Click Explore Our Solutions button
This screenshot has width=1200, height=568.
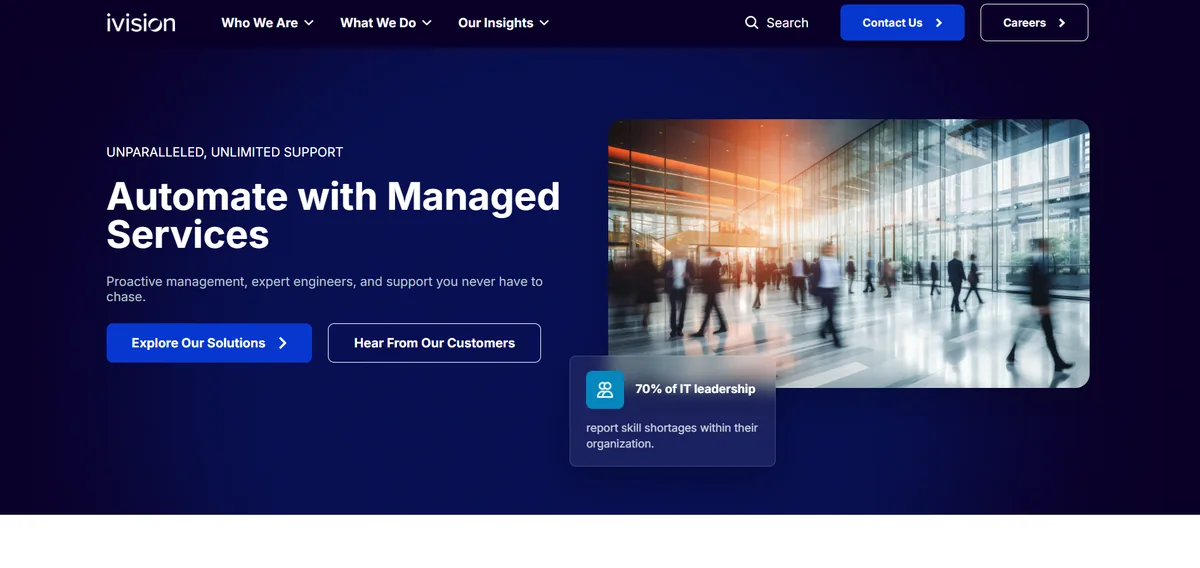(209, 343)
